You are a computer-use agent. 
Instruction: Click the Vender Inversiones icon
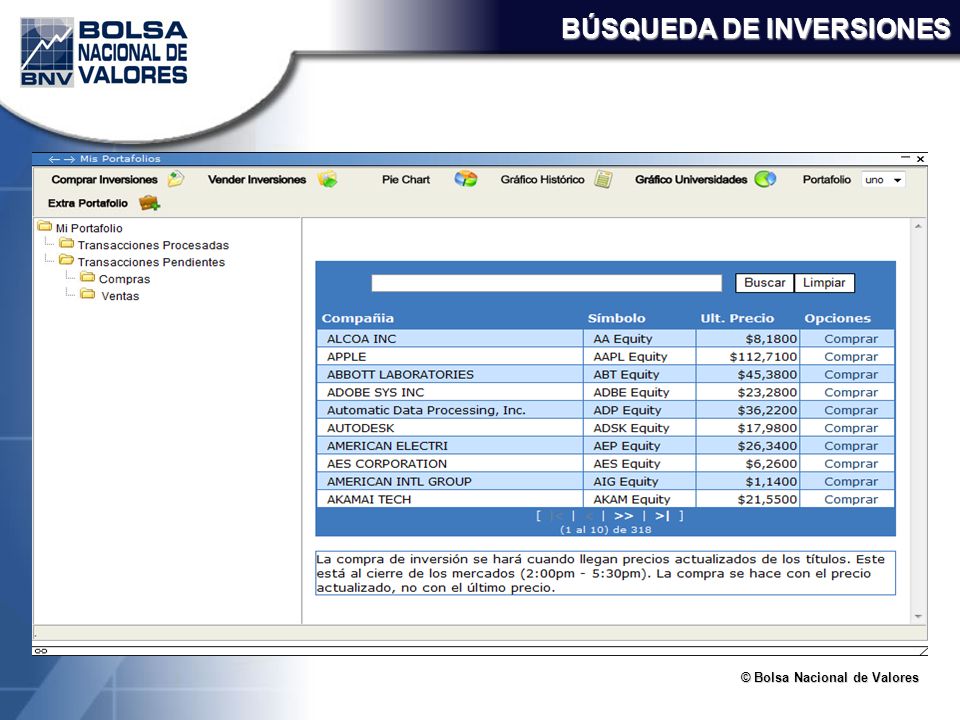click(x=328, y=179)
